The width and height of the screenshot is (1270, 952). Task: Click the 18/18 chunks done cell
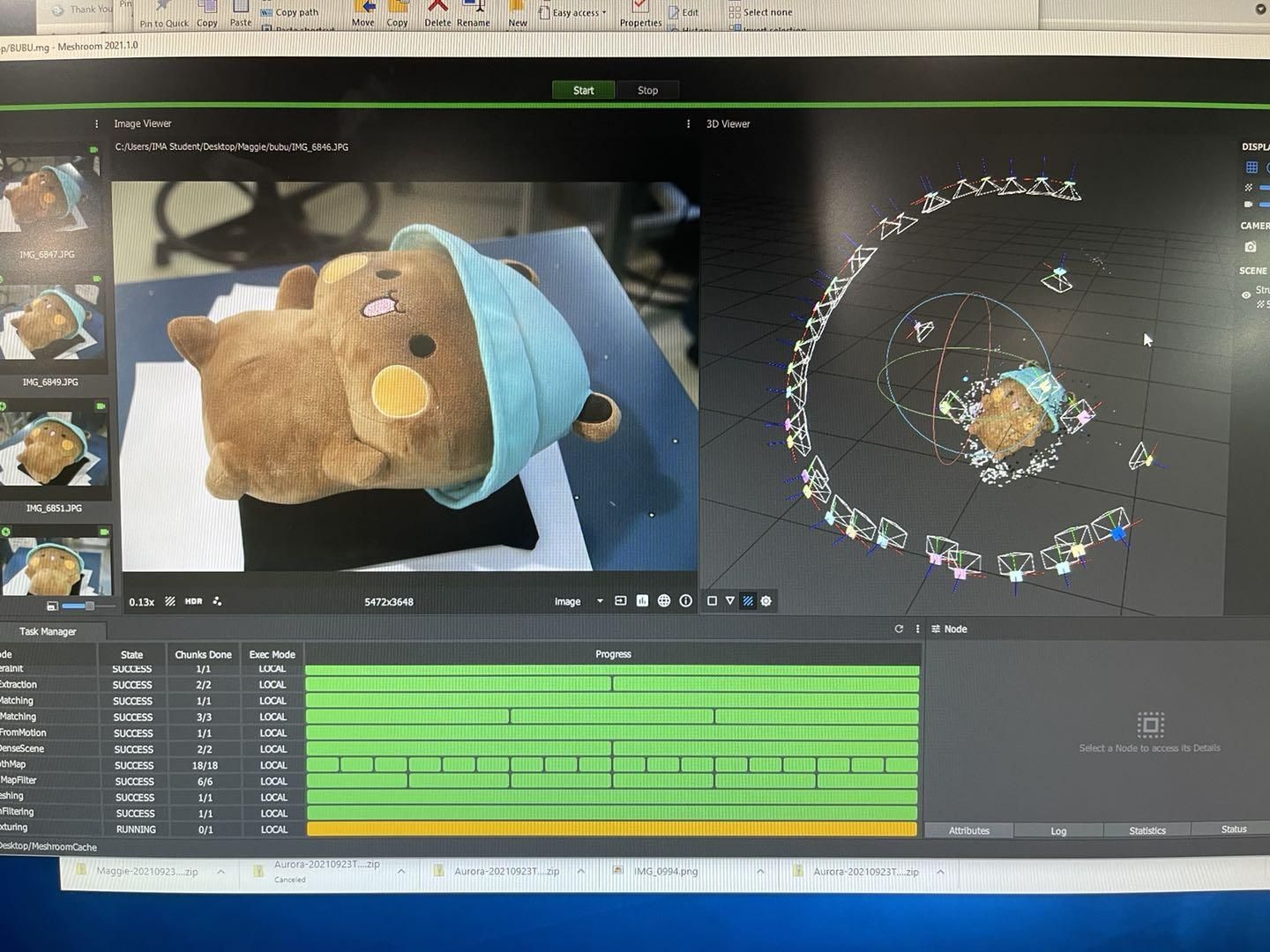tap(205, 765)
